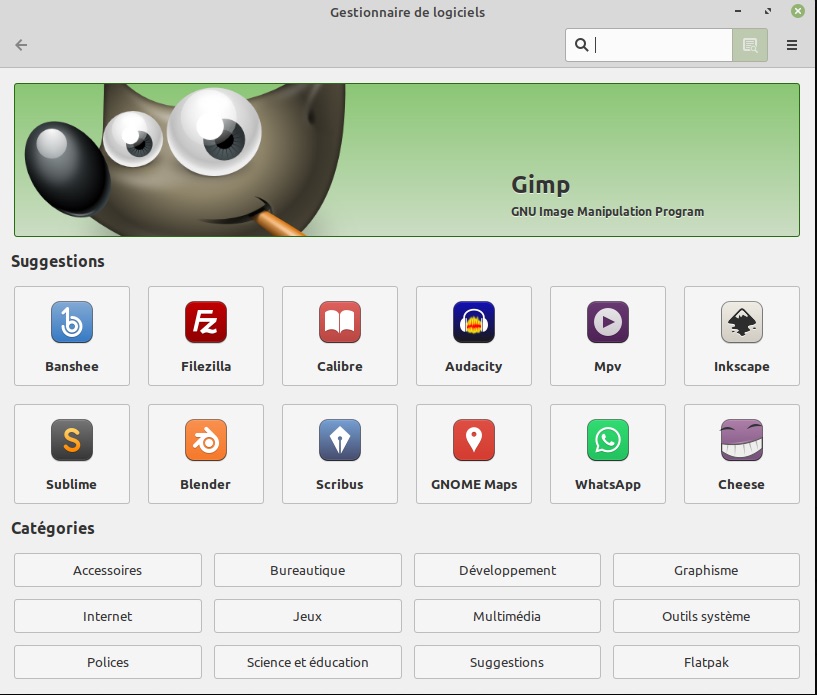This screenshot has width=817, height=695.
Task: Open Sublime from suggestions
Action: tap(72, 454)
